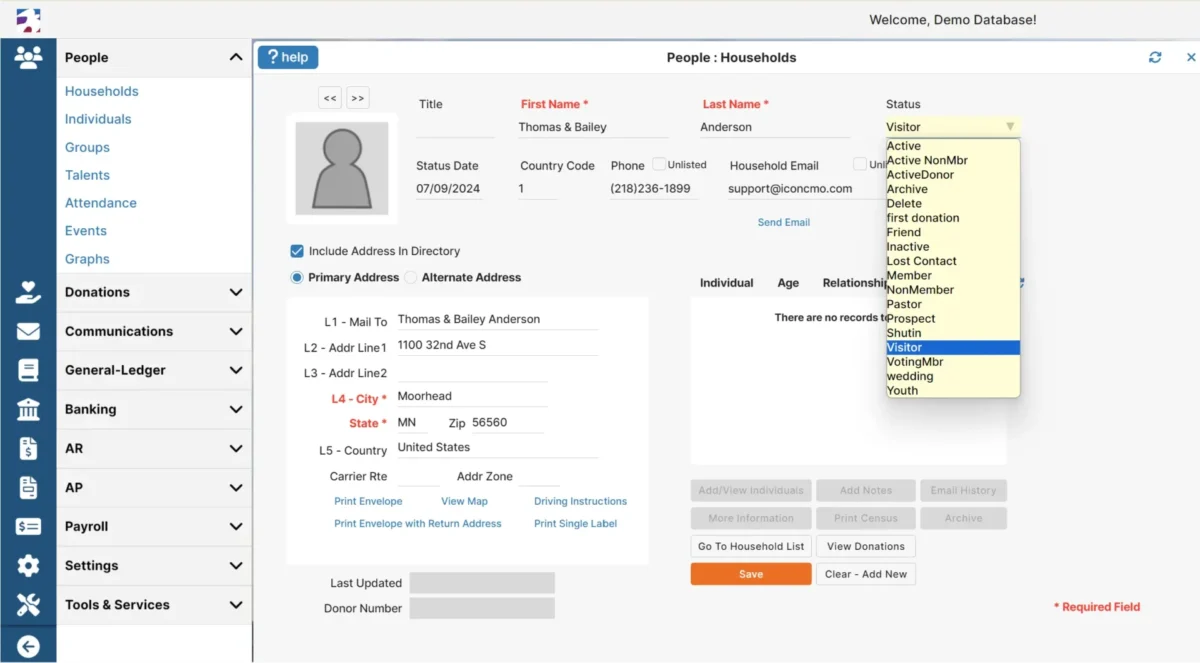This screenshot has width=1200, height=663.
Task: Open the Banking building icon
Action: (x=28, y=409)
